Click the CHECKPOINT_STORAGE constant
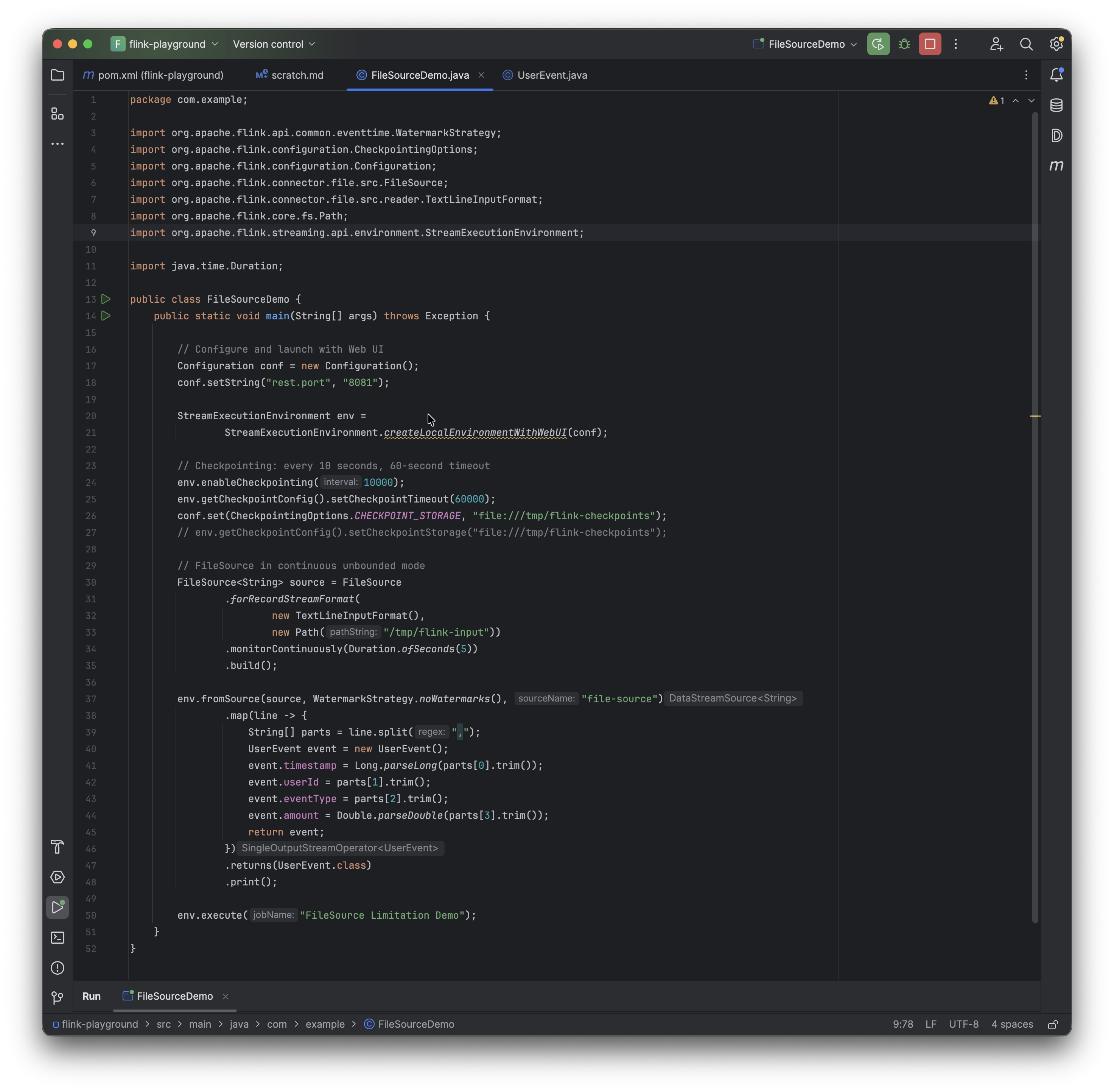1114x1092 pixels. coord(407,516)
